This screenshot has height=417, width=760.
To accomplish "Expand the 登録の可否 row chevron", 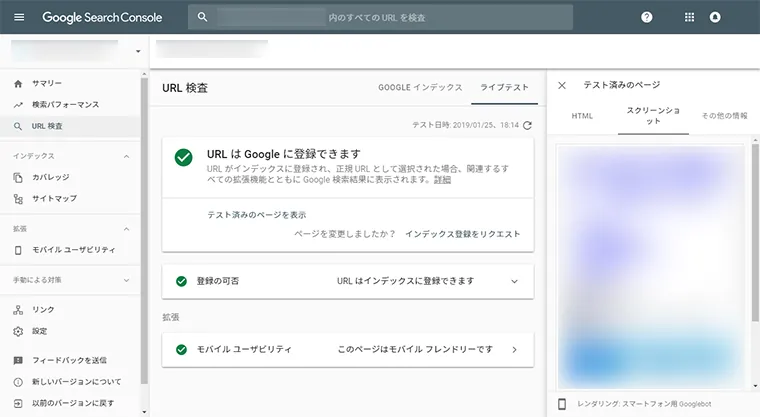I will (x=514, y=281).
